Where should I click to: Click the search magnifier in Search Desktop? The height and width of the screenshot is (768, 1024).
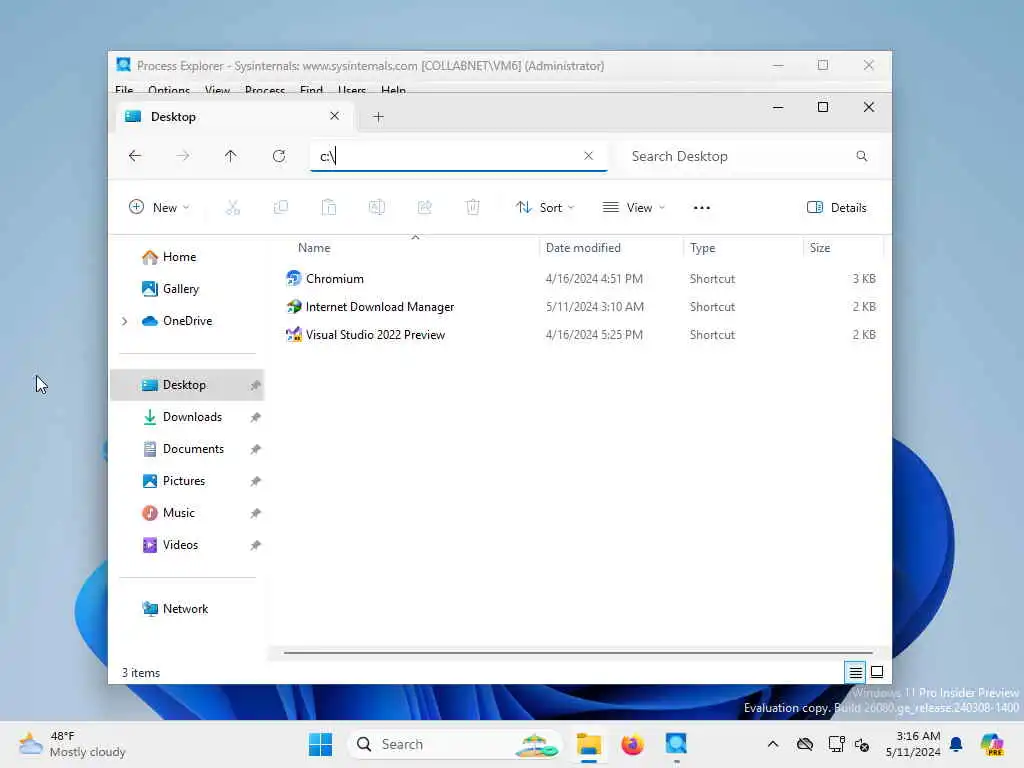click(x=861, y=156)
